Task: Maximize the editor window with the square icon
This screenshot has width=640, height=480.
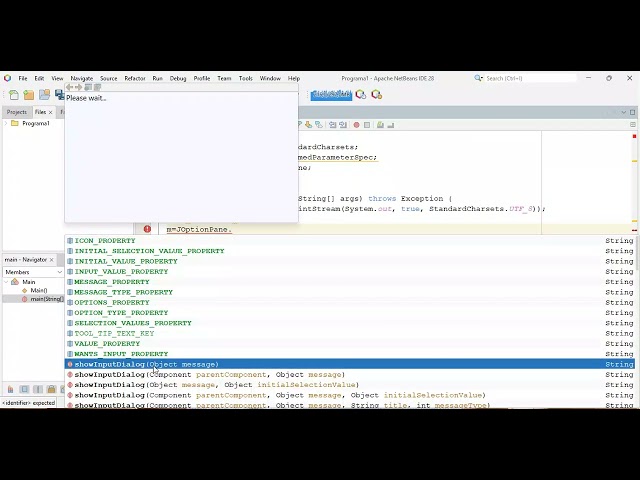Action: 633,112
